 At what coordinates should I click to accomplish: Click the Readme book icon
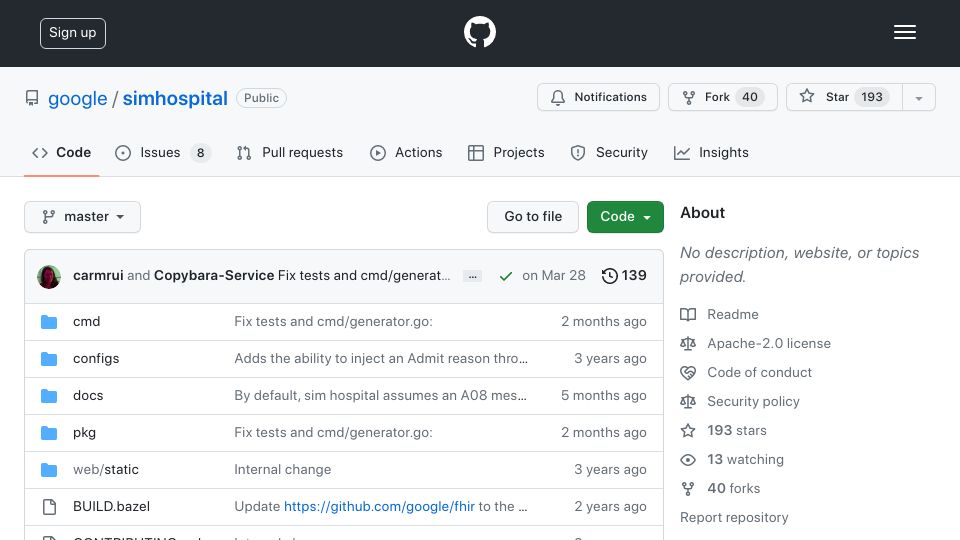(688, 315)
